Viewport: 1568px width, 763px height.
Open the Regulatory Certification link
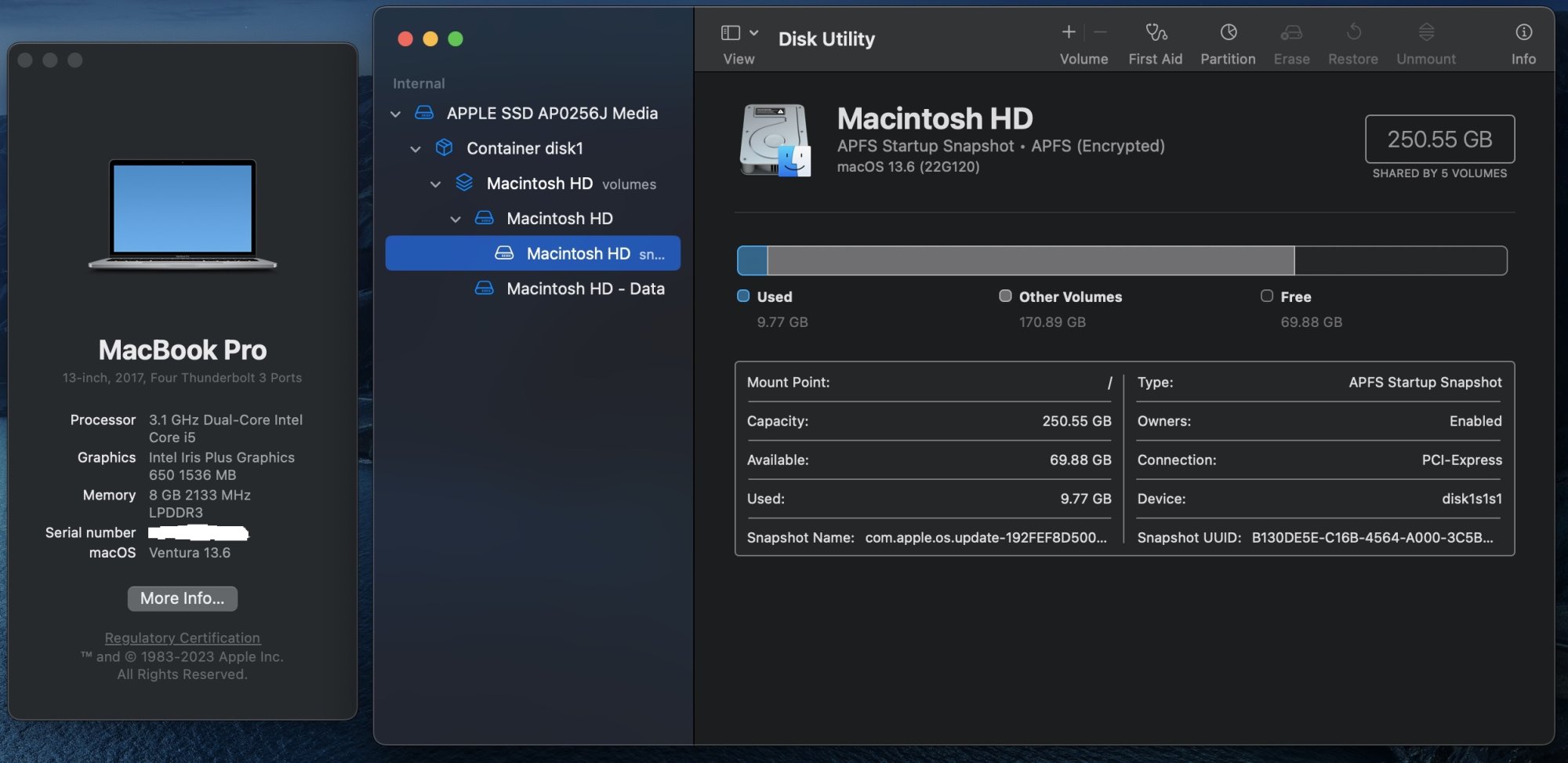point(183,638)
